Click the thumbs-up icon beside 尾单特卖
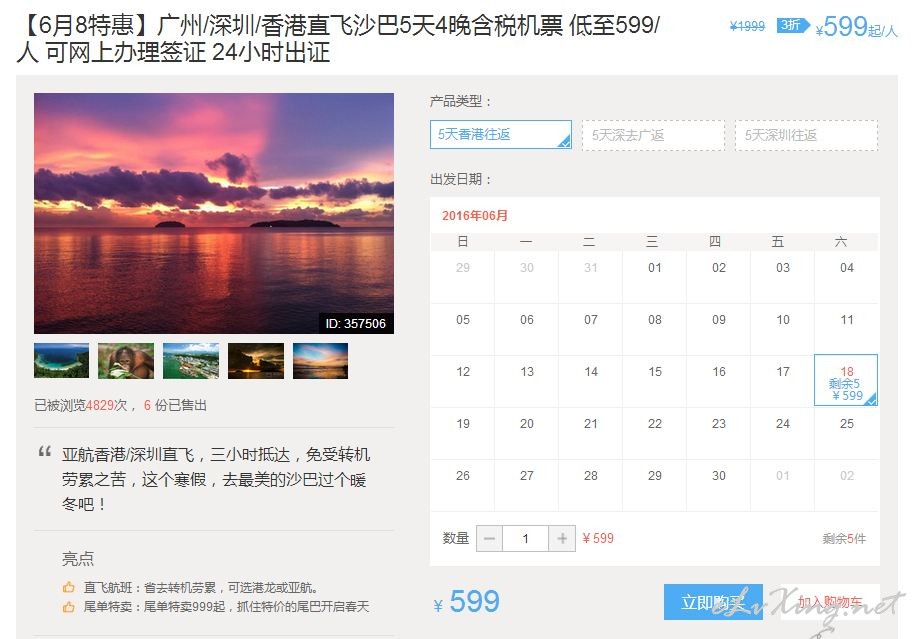Screen dimensions: 916x639 click(69, 607)
